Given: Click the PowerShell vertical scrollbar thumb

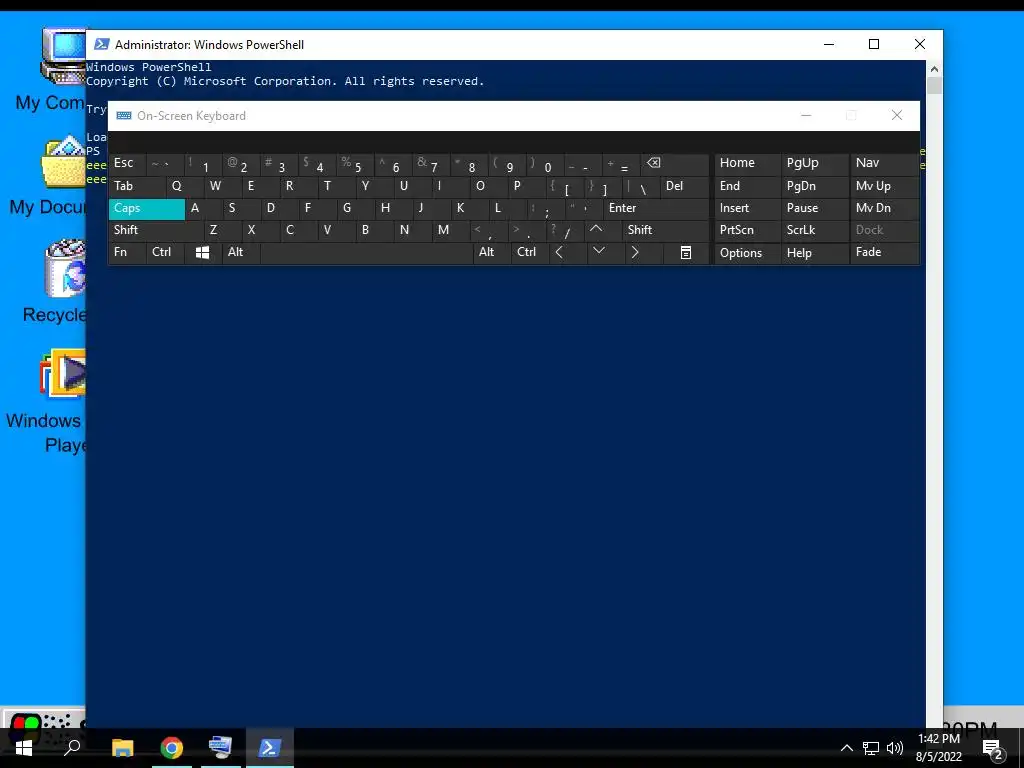Looking at the screenshot, I should tap(934, 86).
